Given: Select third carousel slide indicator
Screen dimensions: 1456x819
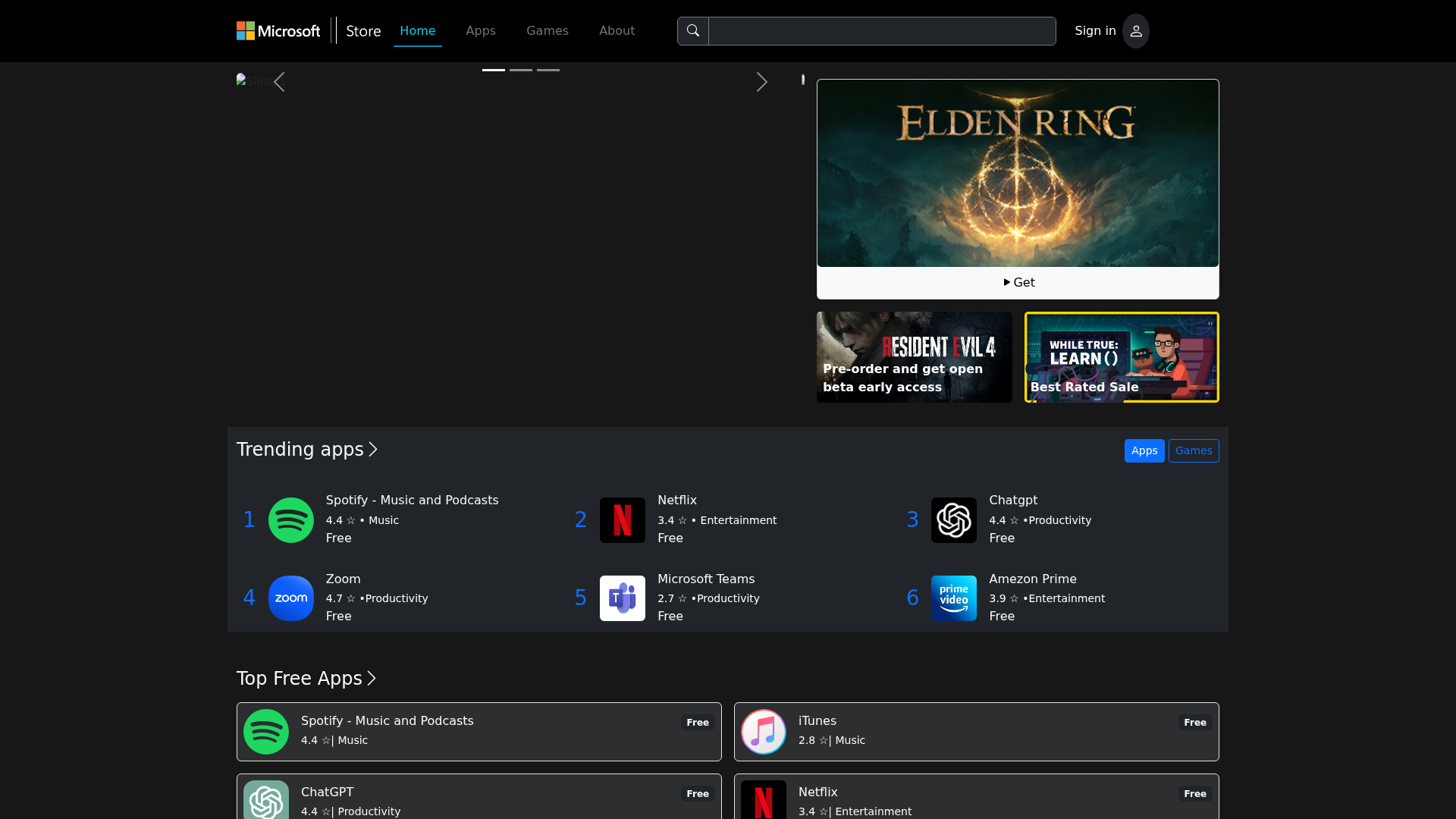Looking at the screenshot, I should [x=548, y=70].
